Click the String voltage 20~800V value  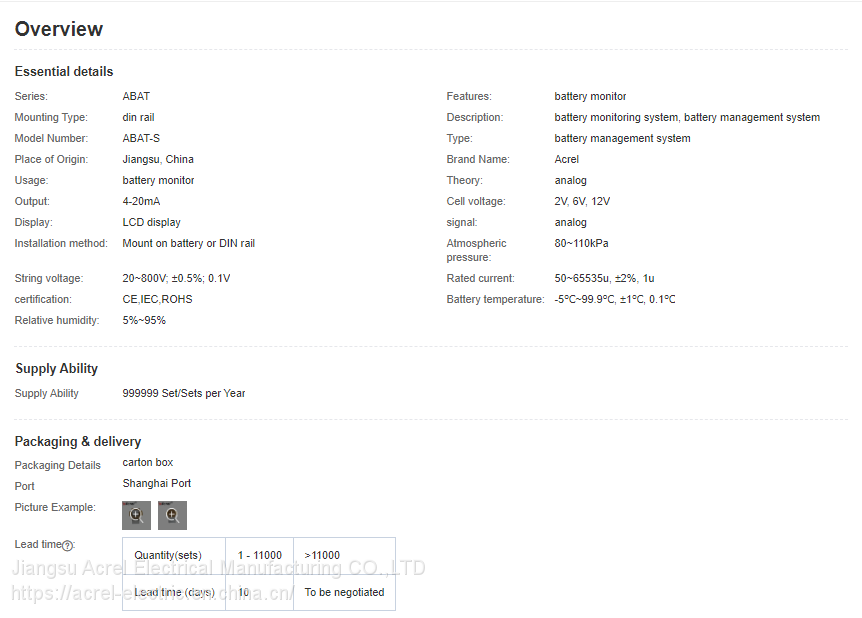[176, 279]
